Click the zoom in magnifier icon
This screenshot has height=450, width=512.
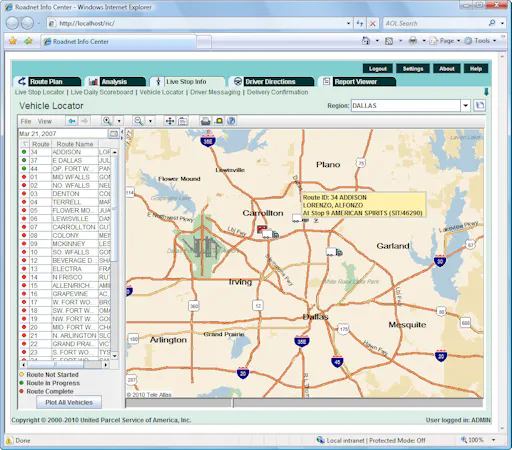pyautogui.click(x=107, y=121)
